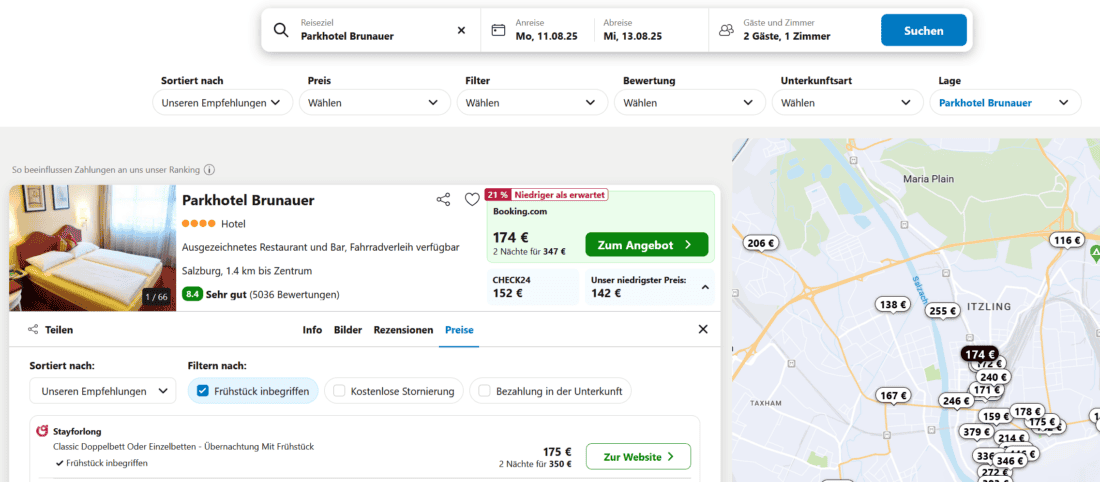Screen dimensions: 1100x482
Task: Switch to the Rezensionen tab
Action: [x=403, y=330]
